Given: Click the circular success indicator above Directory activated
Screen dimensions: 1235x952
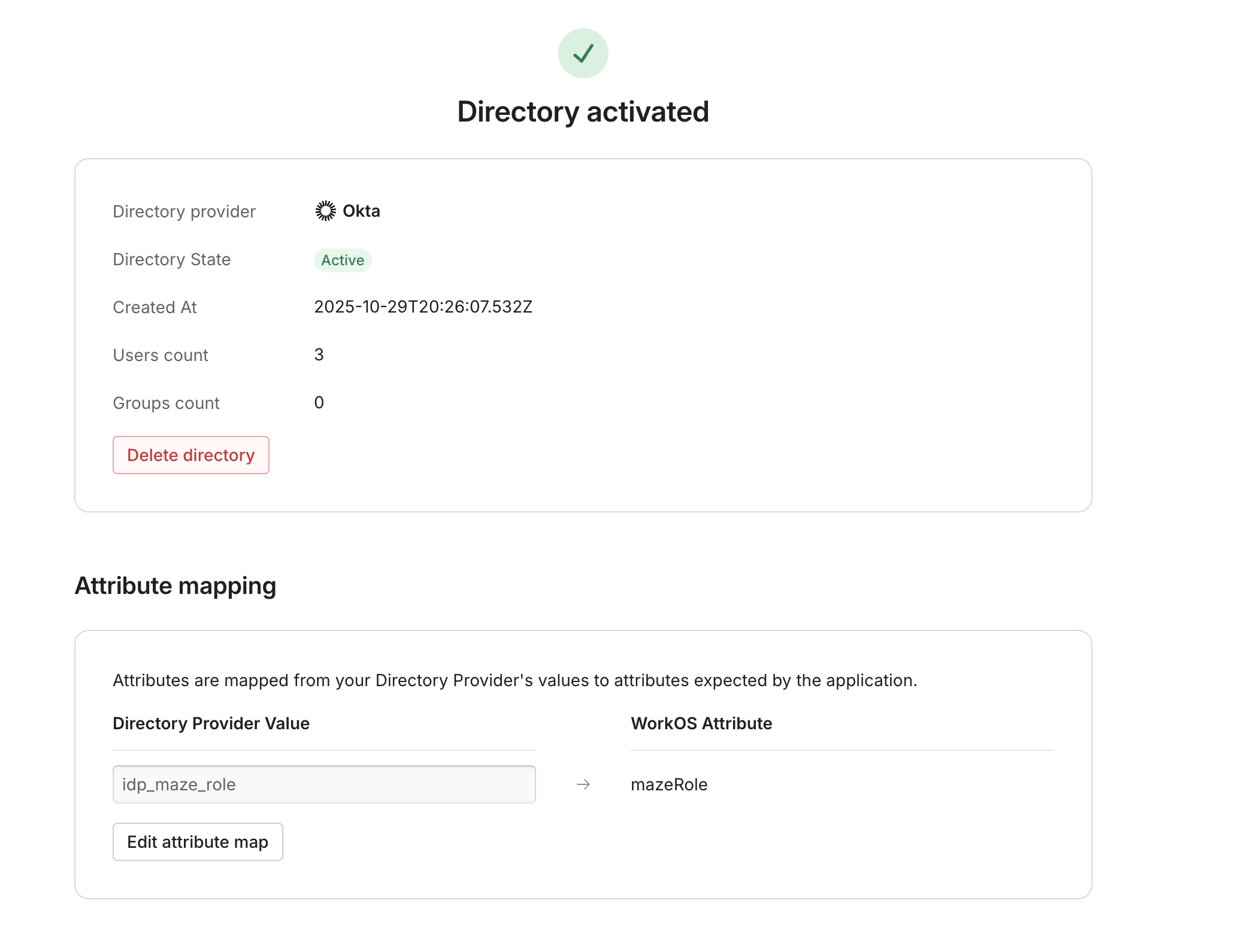Looking at the screenshot, I should 583,53.
